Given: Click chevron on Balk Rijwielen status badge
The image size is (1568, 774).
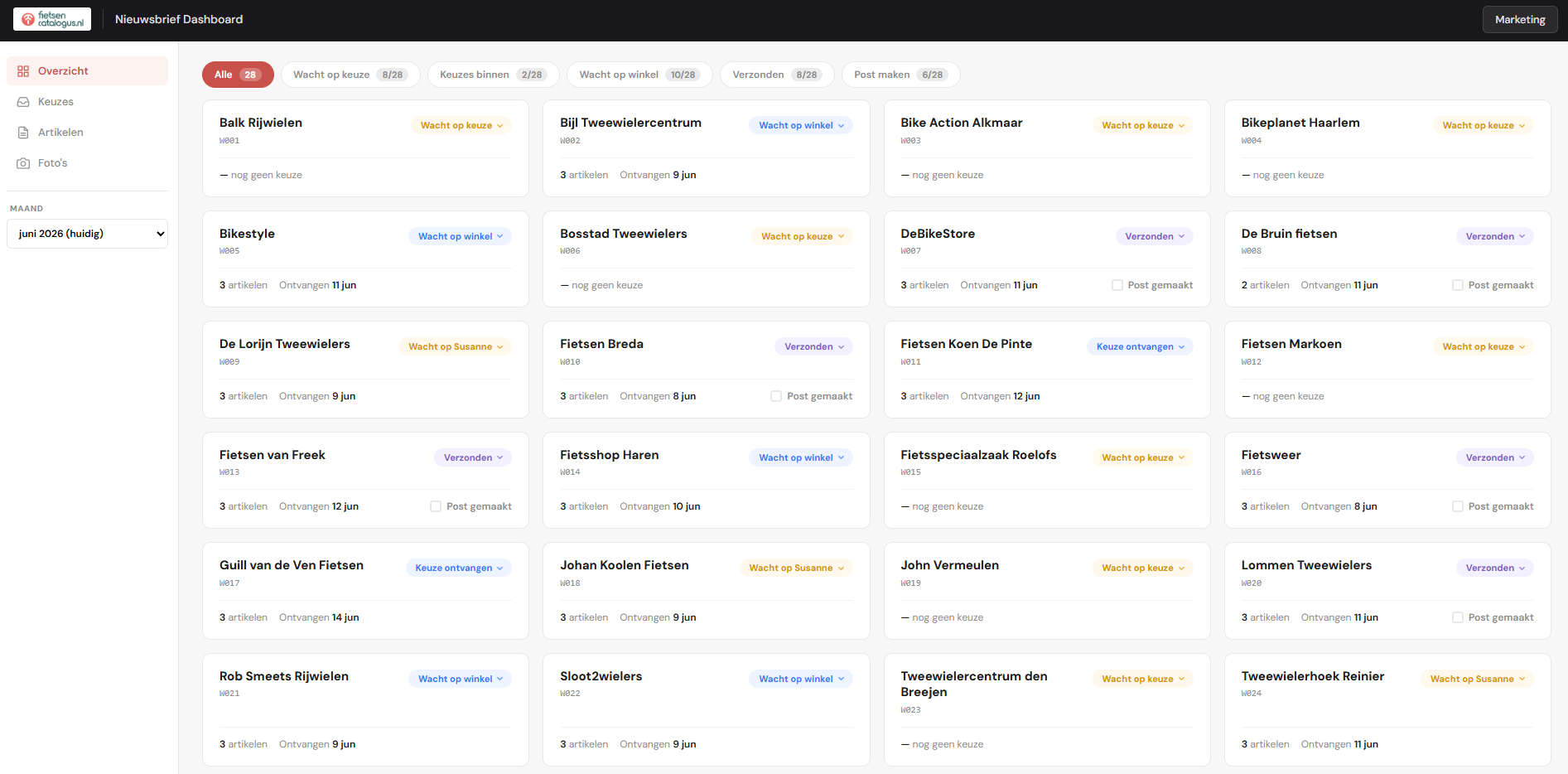Looking at the screenshot, I should (x=500, y=126).
